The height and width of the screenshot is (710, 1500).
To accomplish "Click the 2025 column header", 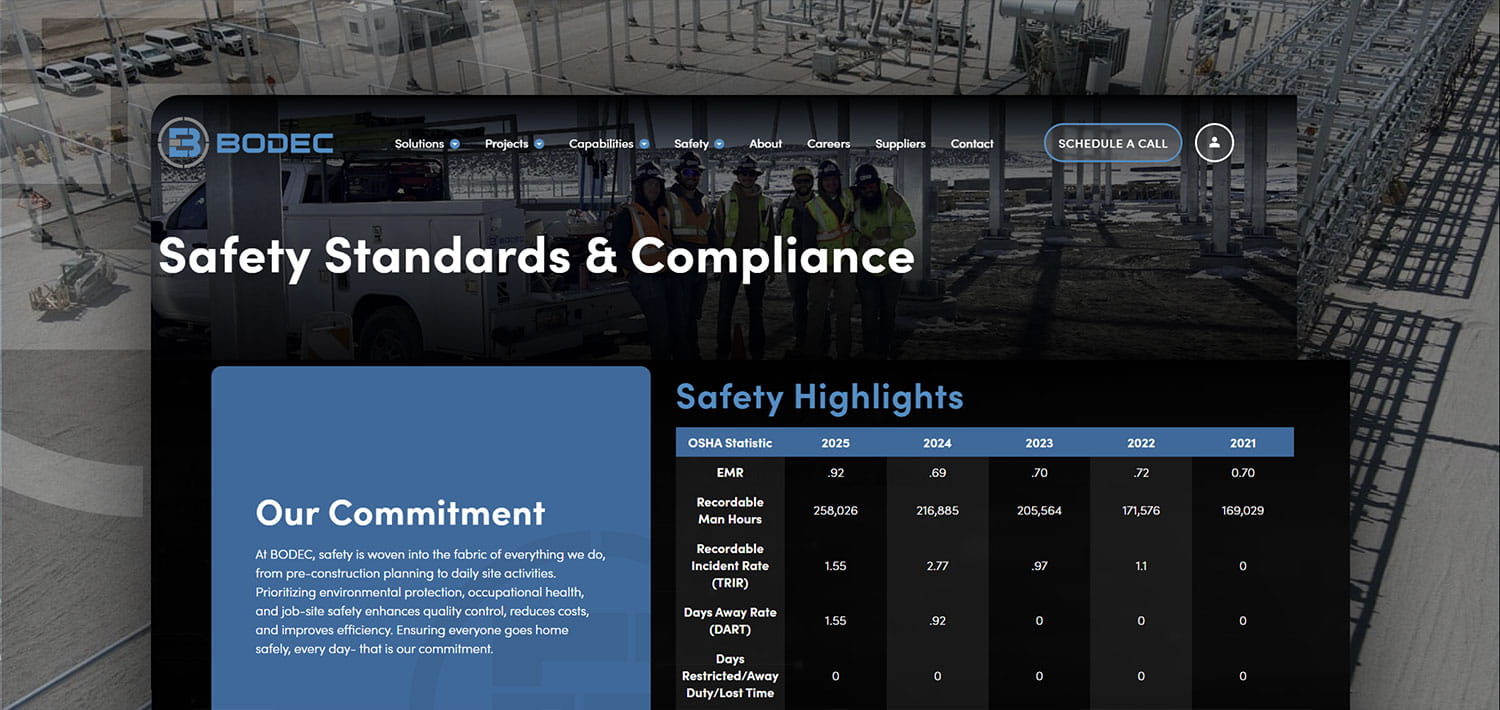I will tap(835, 443).
